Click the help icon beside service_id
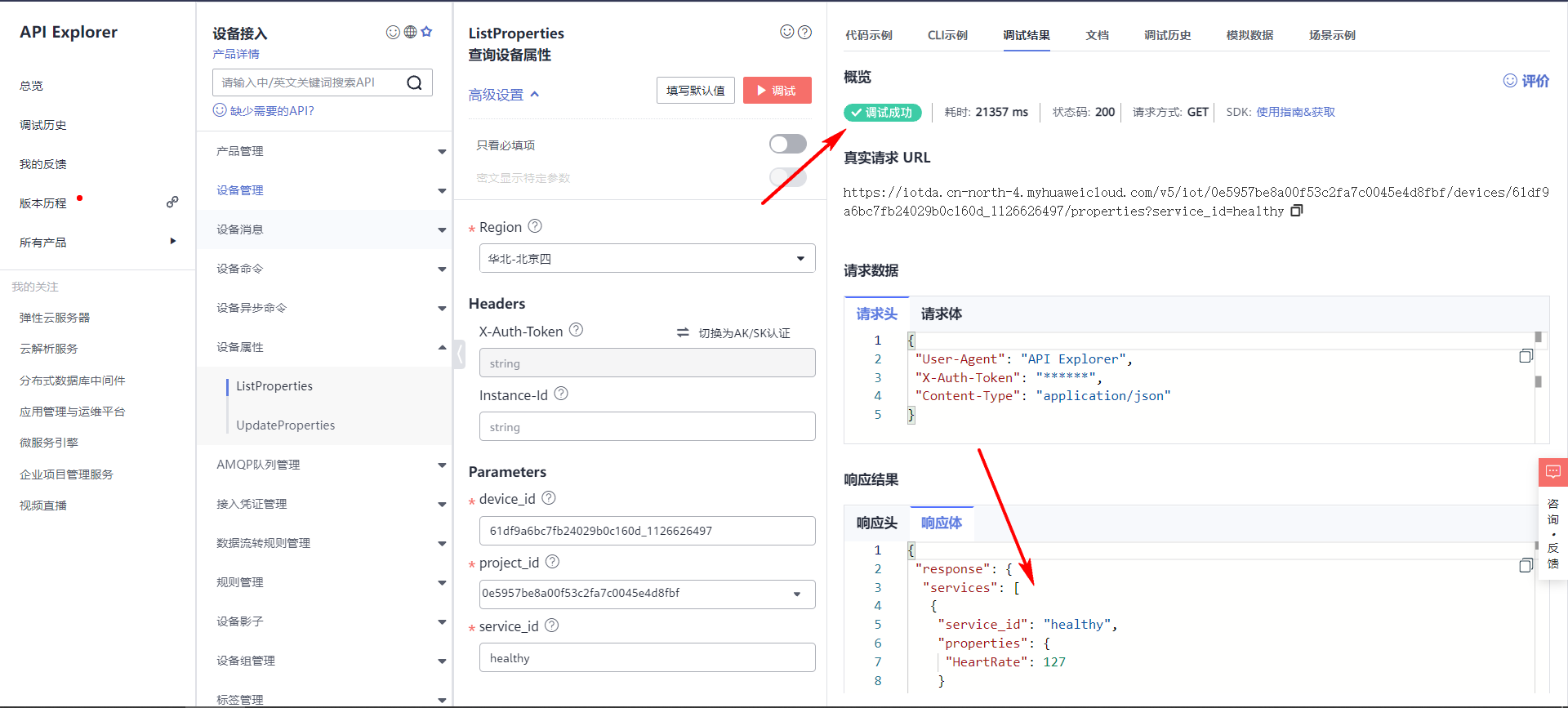 point(551,626)
